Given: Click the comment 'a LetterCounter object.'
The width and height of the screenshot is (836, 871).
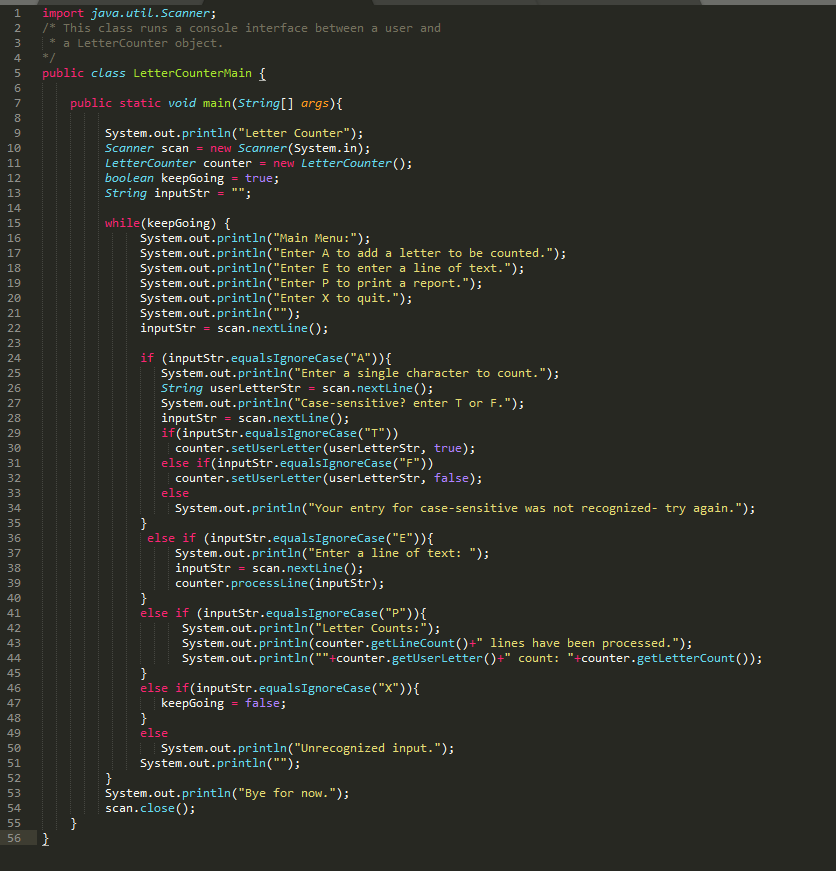Looking at the screenshot, I should pos(143,43).
